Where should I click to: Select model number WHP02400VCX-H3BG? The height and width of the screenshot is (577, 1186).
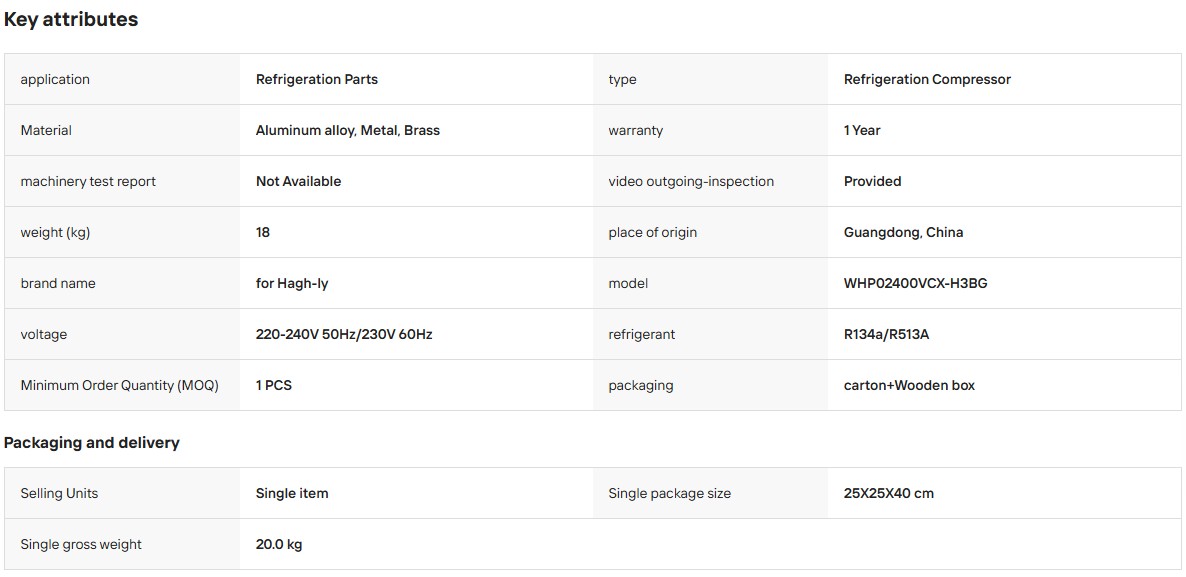click(x=916, y=284)
